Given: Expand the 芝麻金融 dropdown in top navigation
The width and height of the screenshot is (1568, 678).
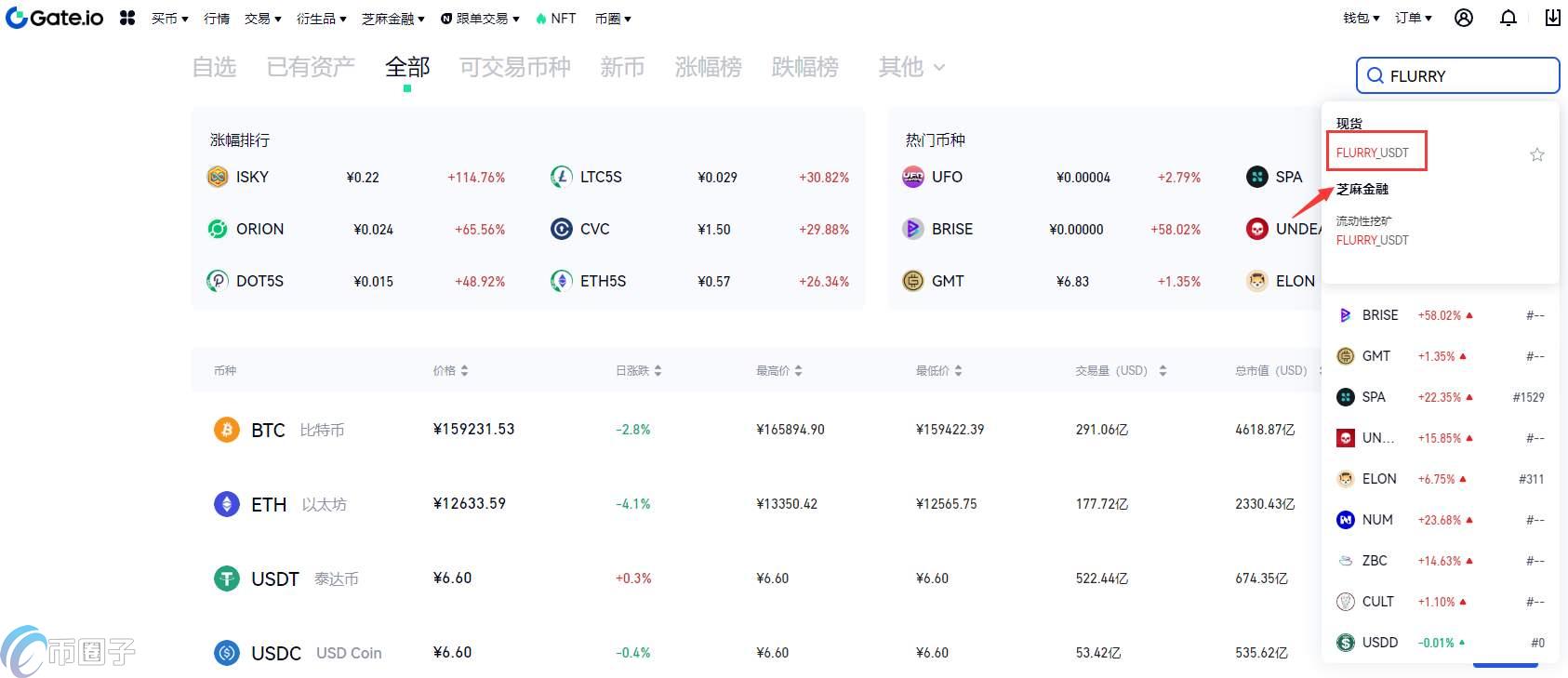Looking at the screenshot, I should point(393,19).
